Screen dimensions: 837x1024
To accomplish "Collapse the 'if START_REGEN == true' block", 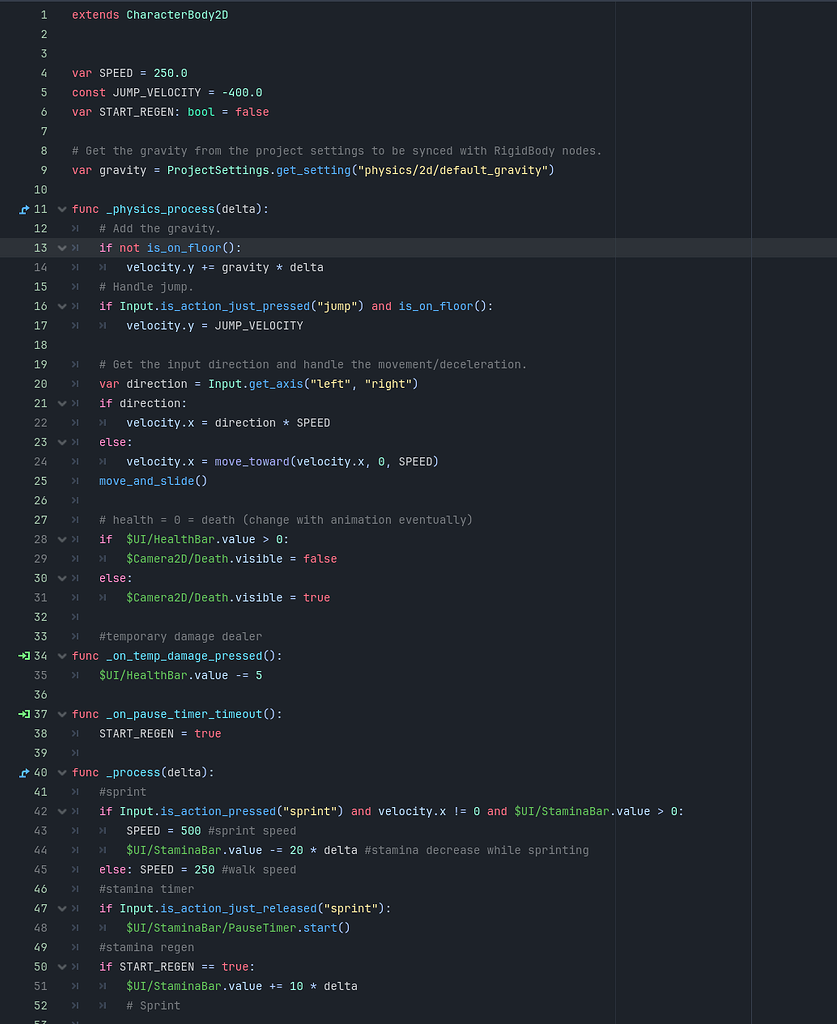I will [x=62, y=966].
